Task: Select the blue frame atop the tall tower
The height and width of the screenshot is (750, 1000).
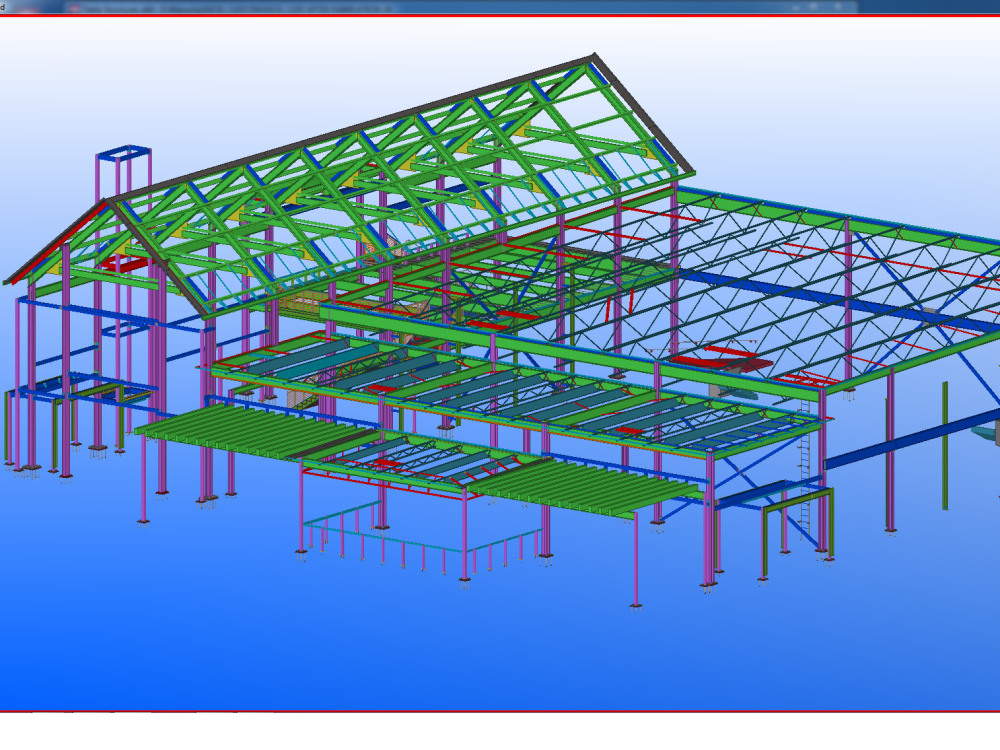Action: tap(124, 152)
